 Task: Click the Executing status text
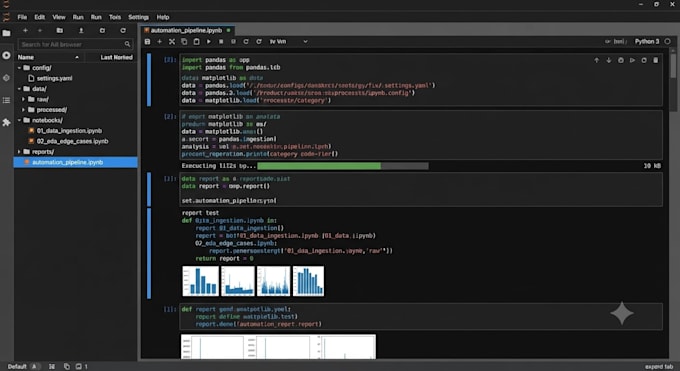[219, 166]
